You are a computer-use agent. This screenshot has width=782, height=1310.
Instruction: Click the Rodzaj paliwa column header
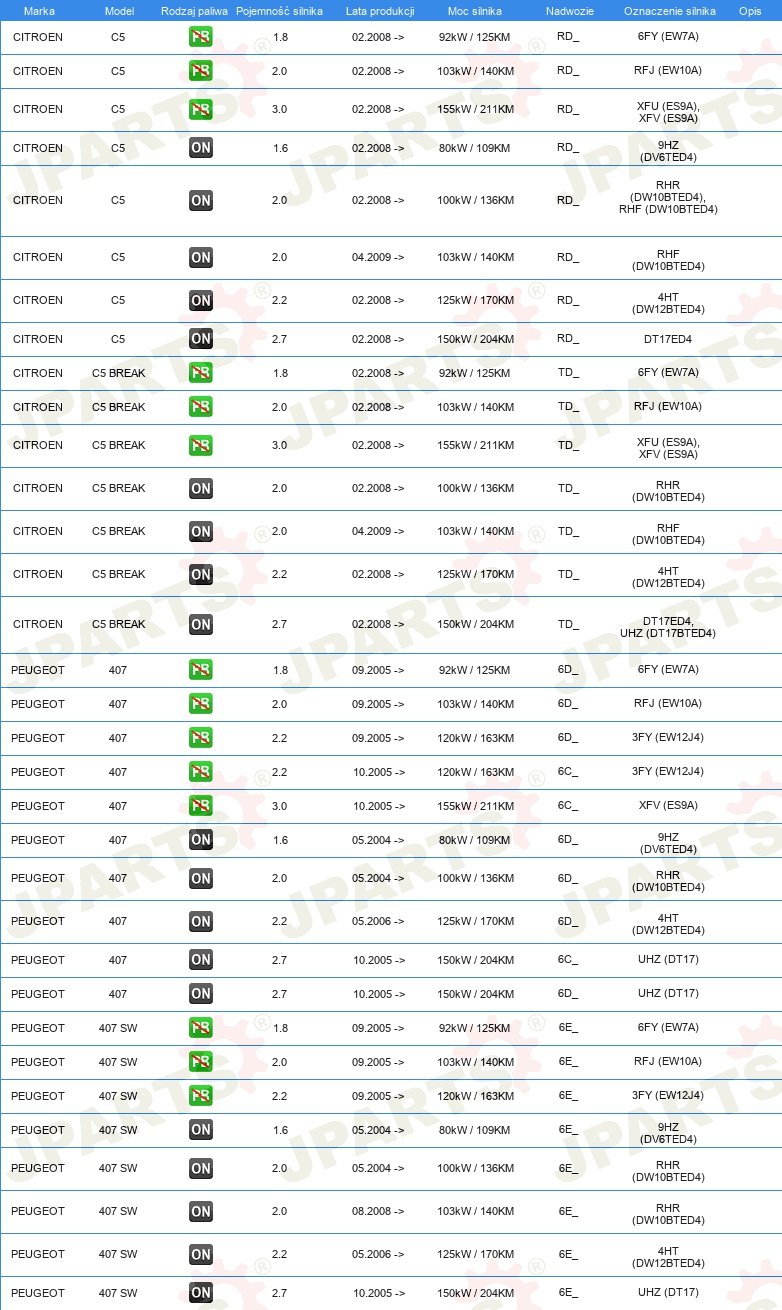point(195,10)
